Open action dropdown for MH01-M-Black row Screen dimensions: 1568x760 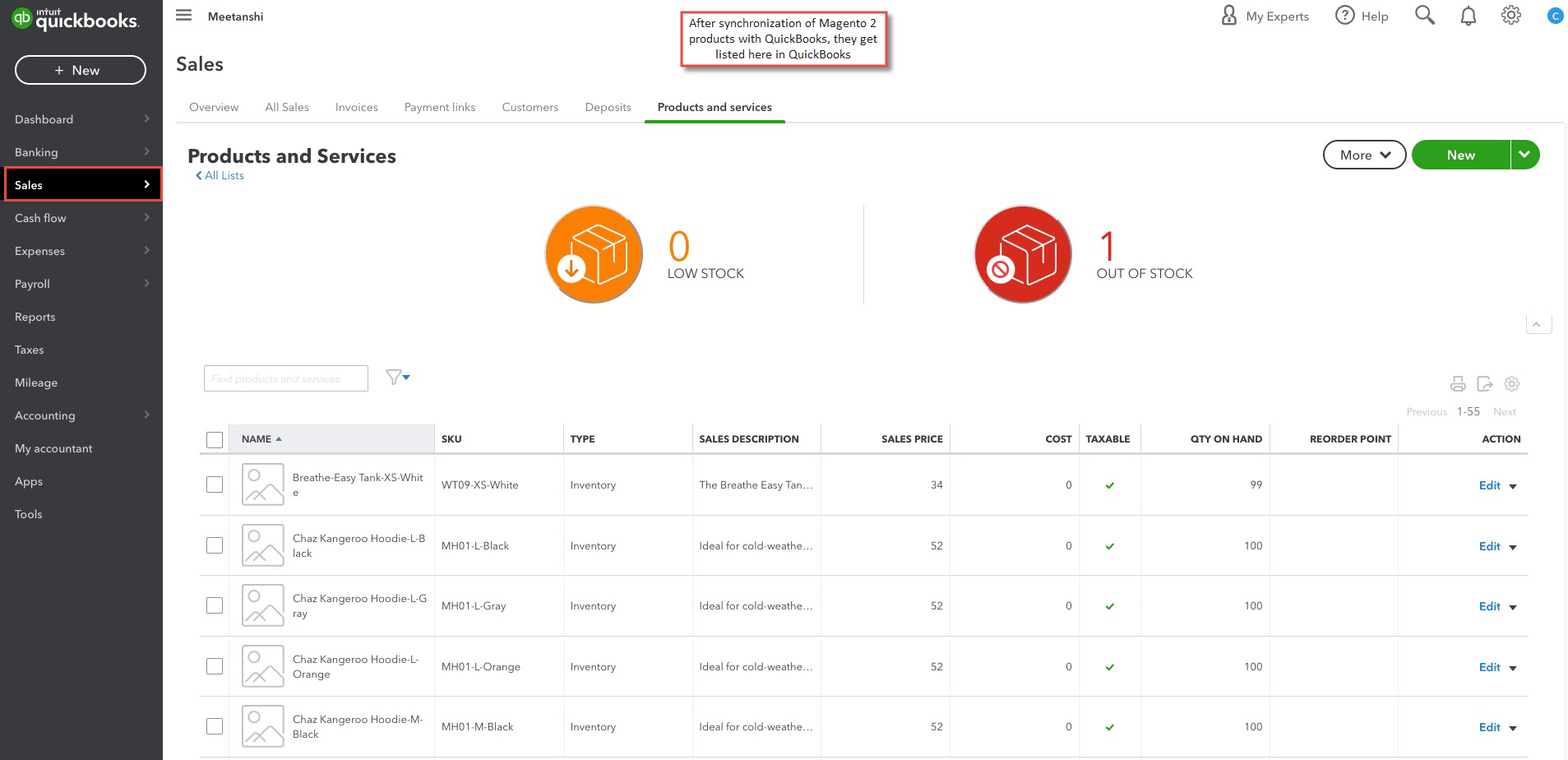(1513, 728)
